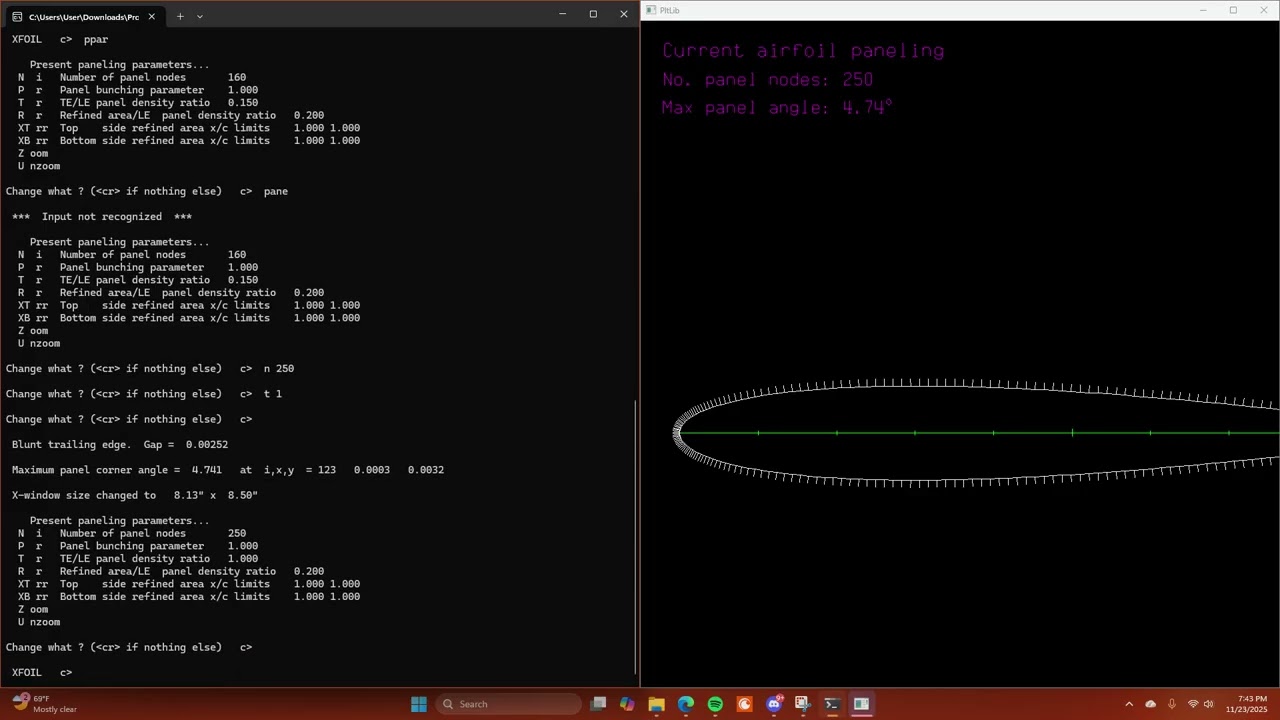This screenshot has height=720, width=1280.
Task: Close the PltLib window
Action: click(x=1264, y=10)
